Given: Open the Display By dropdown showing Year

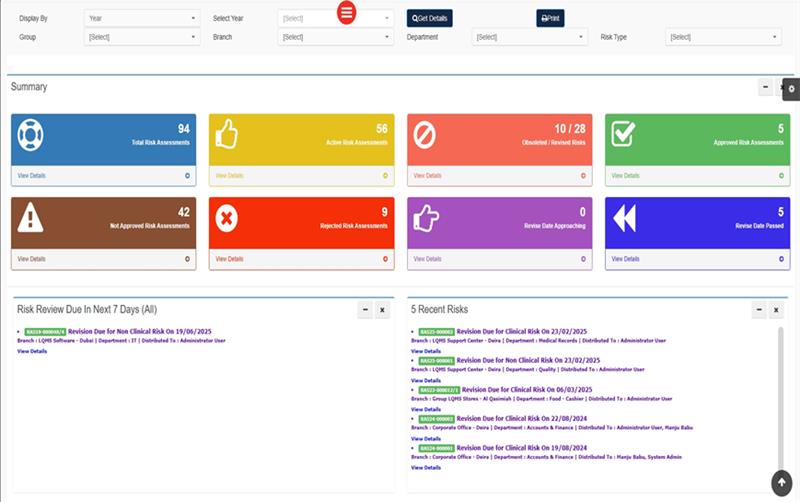Looking at the screenshot, I should coord(142,18).
